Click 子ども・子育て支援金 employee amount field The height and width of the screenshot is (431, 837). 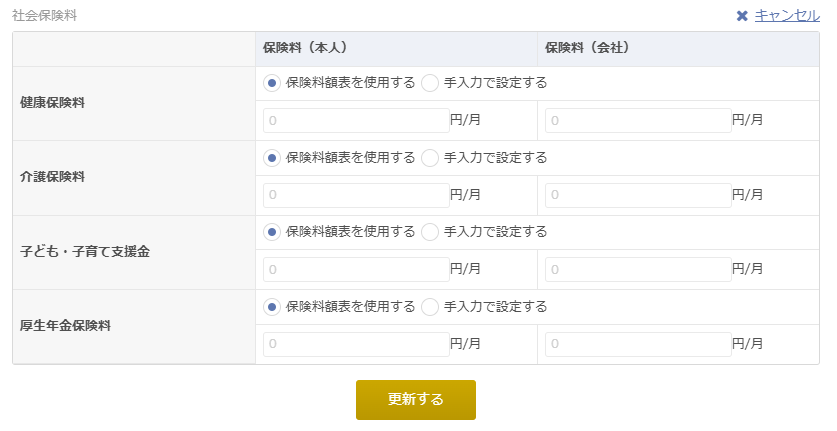356,270
